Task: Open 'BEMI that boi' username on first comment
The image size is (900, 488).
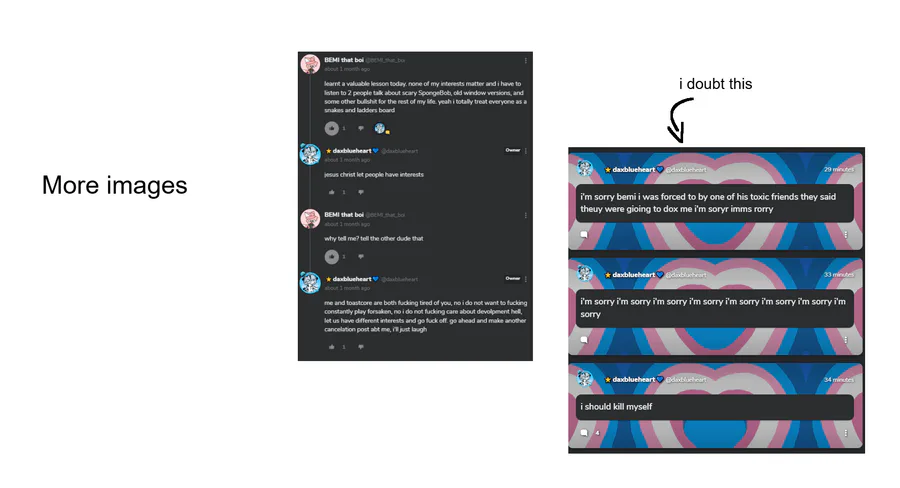Action: tap(344, 60)
